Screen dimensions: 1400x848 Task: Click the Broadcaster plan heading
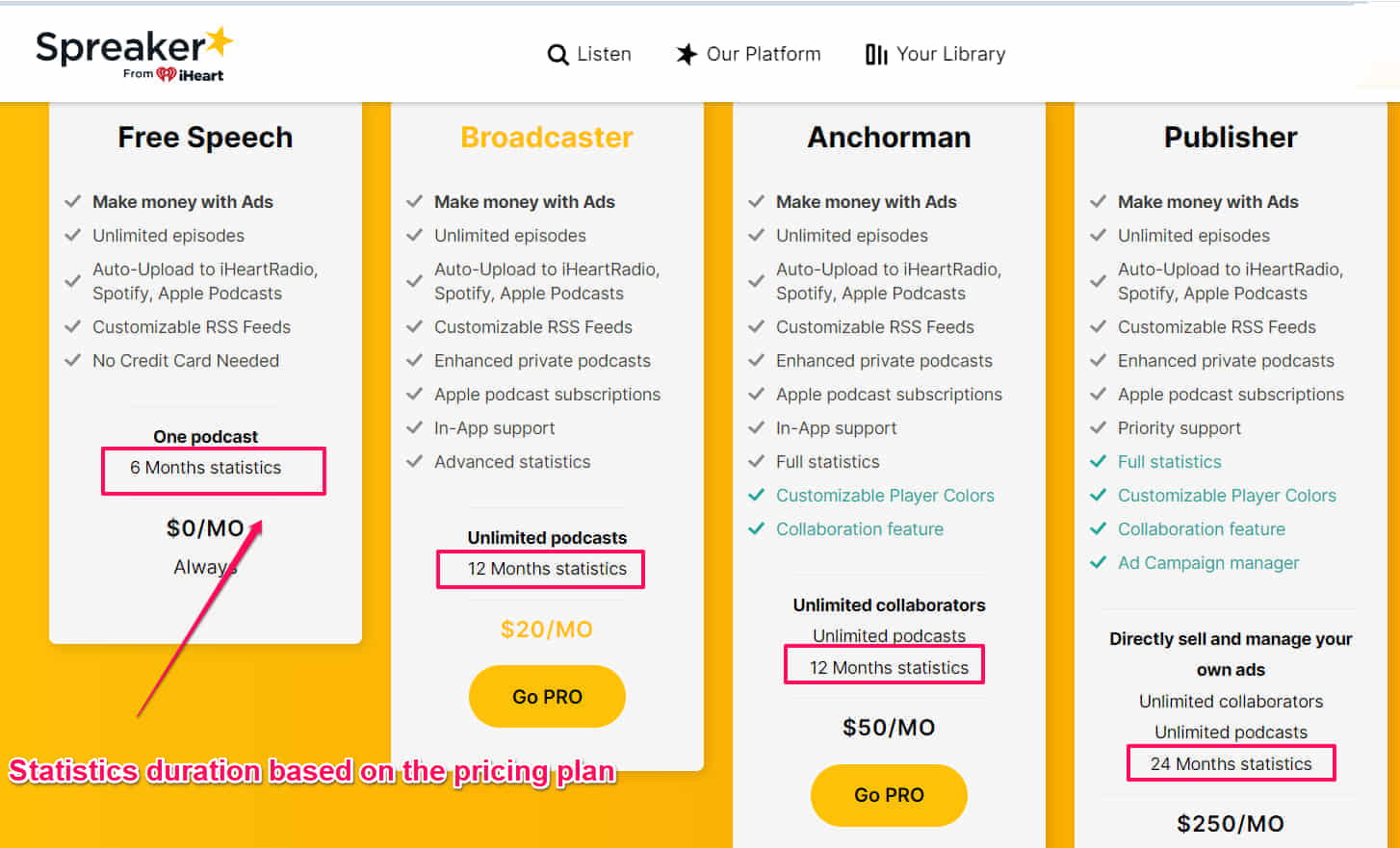[547, 138]
